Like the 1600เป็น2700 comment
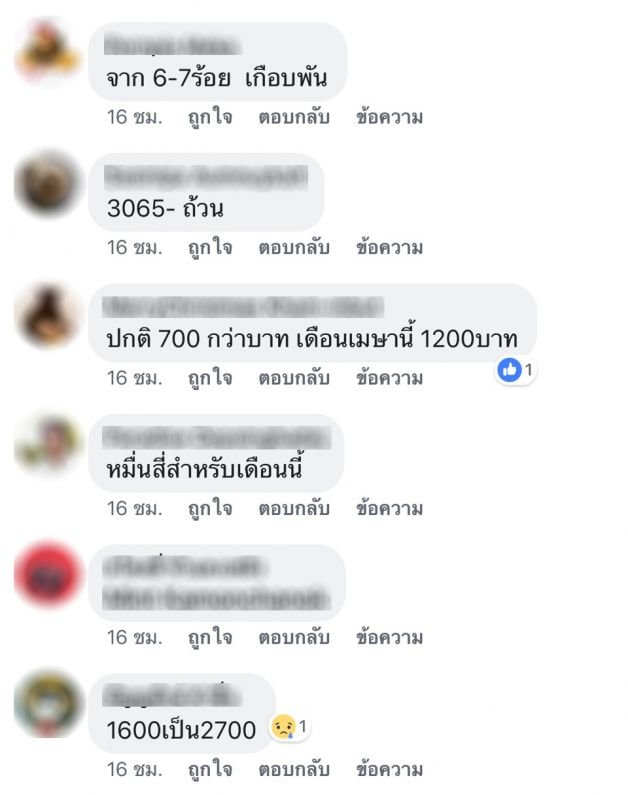The height and width of the screenshot is (795, 628). coord(210,770)
